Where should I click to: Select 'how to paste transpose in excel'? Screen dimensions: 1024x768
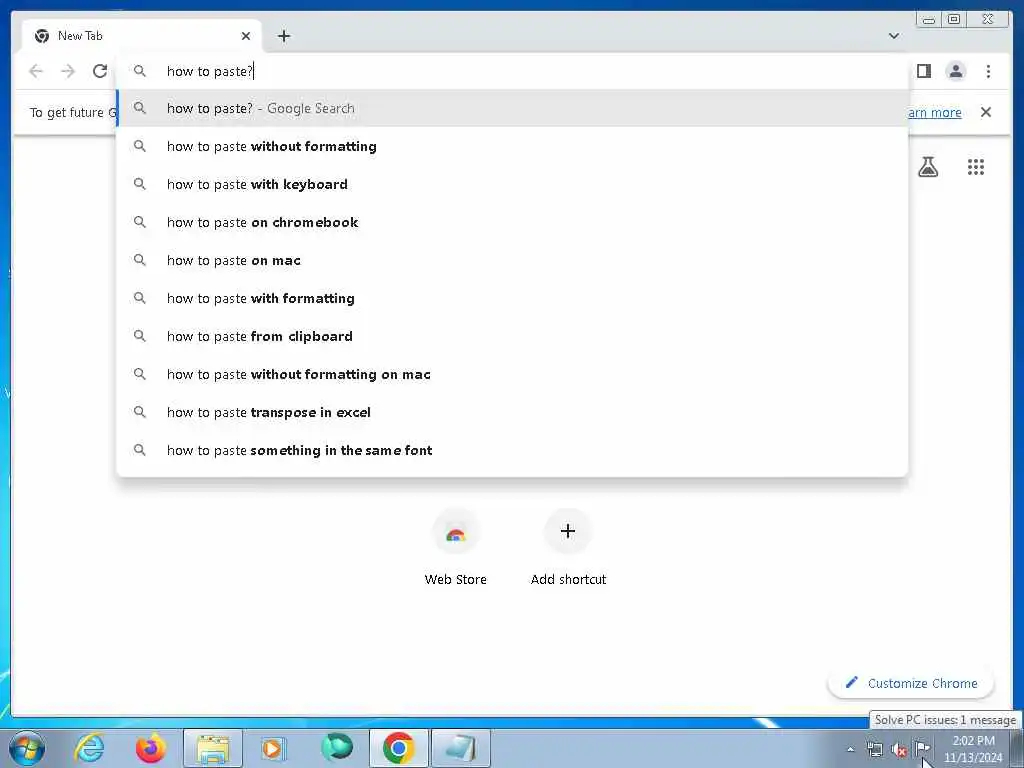[x=512, y=412]
